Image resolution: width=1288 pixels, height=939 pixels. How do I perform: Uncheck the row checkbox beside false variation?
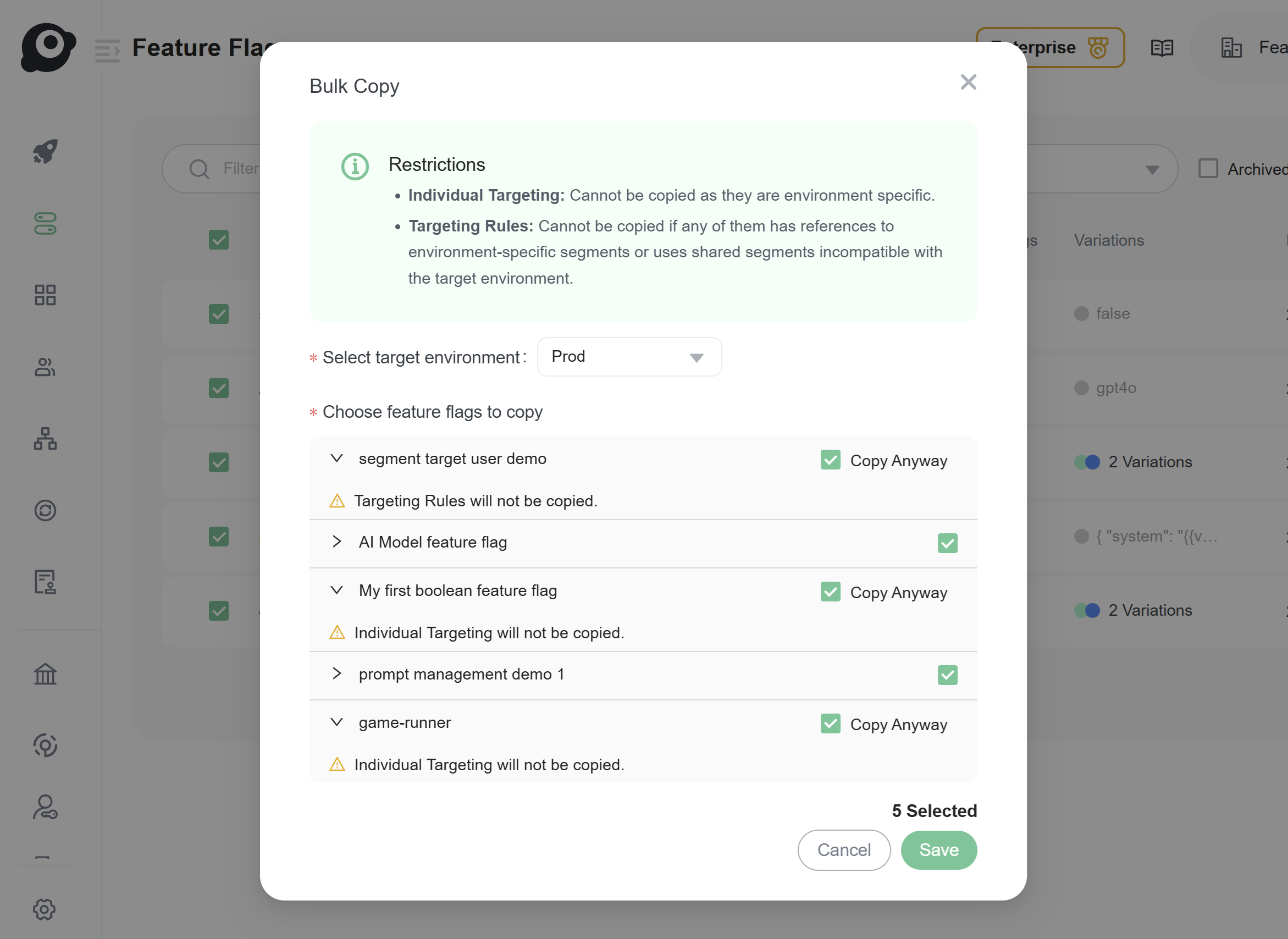pyautogui.click(x=218, y=314)
